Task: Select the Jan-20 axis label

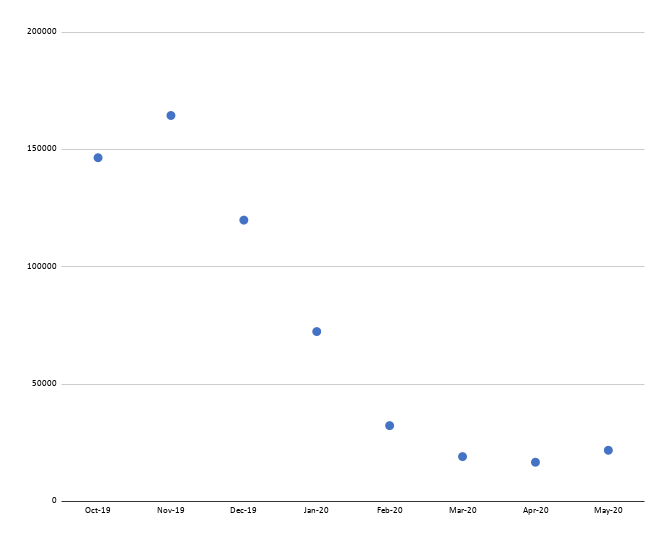Action: (316, 510)
